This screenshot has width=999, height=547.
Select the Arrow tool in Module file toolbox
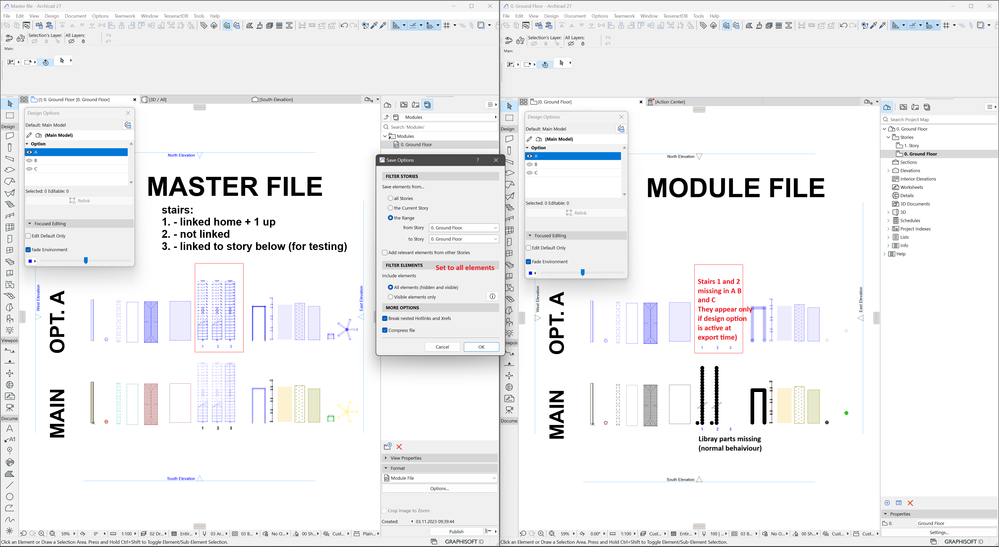tap(509, 106)
